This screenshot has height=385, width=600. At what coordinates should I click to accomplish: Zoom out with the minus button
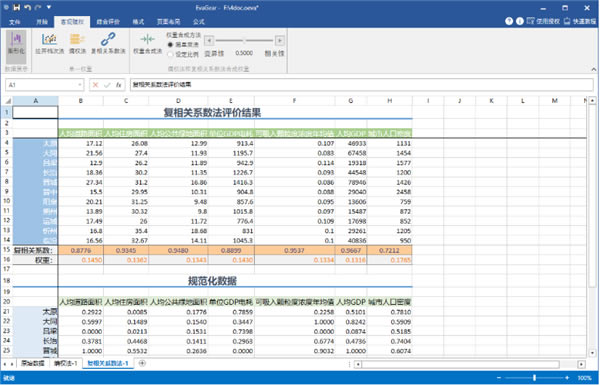(x=499, y=378)
